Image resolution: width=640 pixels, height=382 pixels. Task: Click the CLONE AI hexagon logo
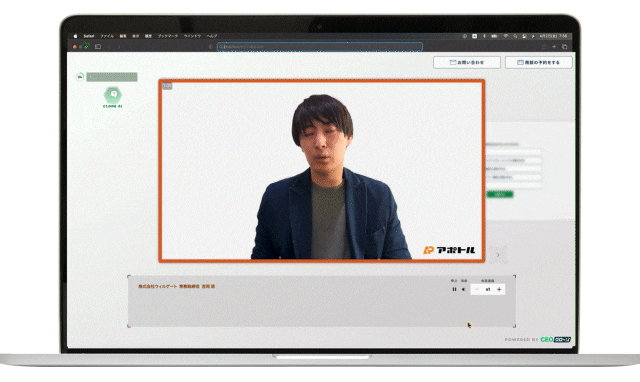113,95
